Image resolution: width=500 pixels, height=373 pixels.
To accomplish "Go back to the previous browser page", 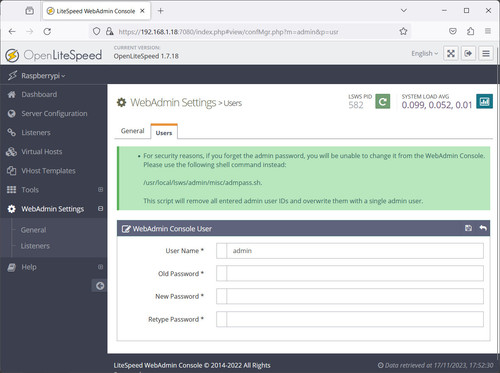I will [12, 31].
